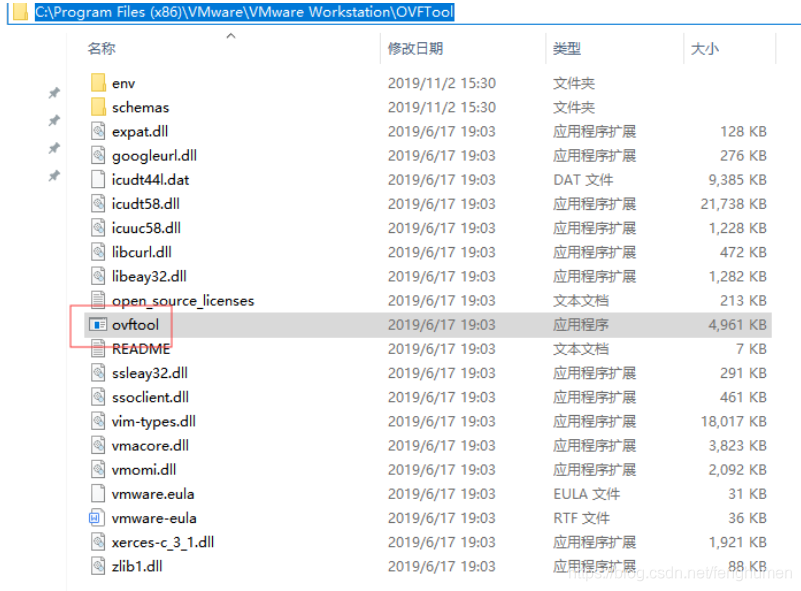Image resolution: width=801 pixels, height=591 pixels.
Task: Select the libeay32.dll file icon
Action: [98, 276]
